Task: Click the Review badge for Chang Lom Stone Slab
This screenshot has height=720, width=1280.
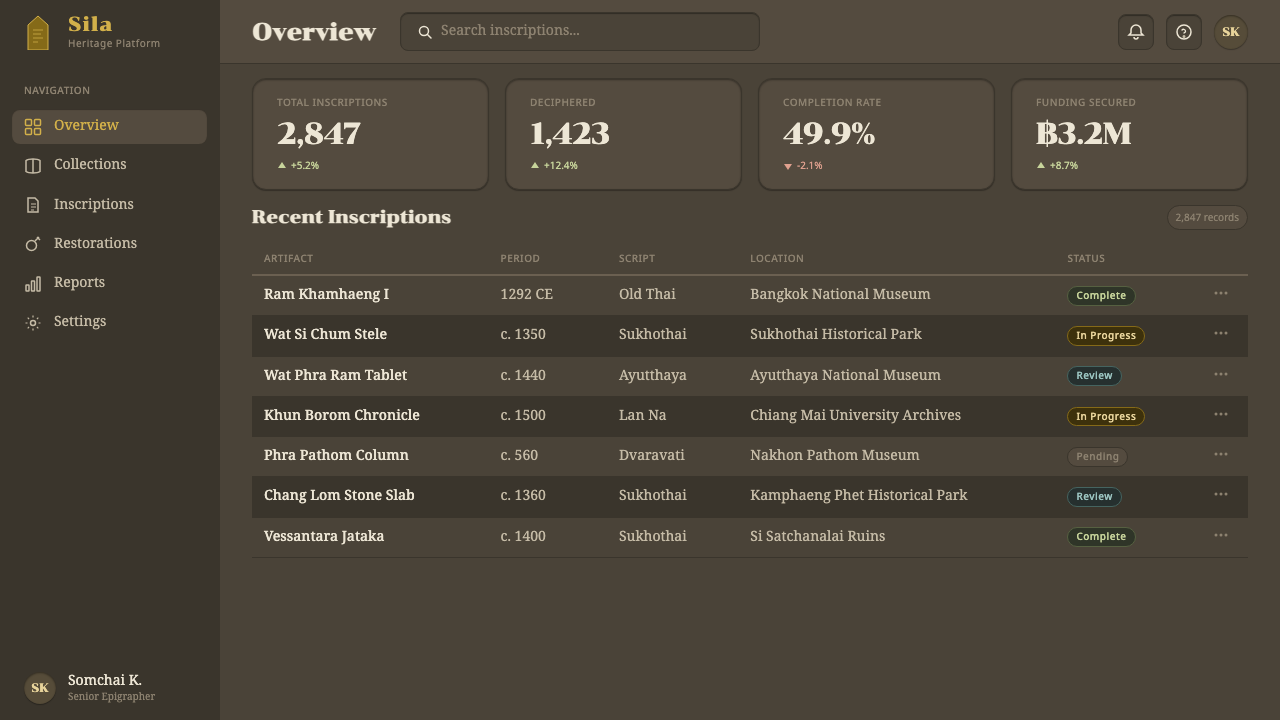Action: pyautogui.click(x=1094, y=496)
